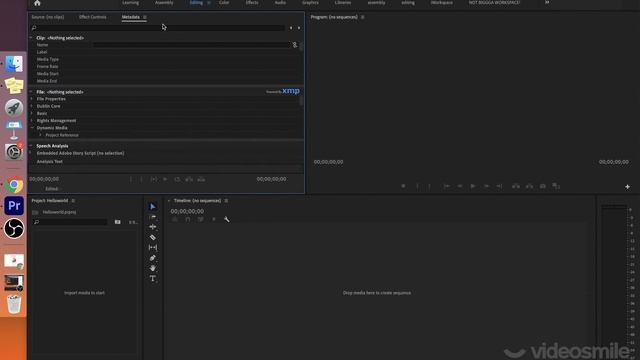Click the Comparison View button in Program monitor
The image size is (640, 360).
tap(556, 186)
